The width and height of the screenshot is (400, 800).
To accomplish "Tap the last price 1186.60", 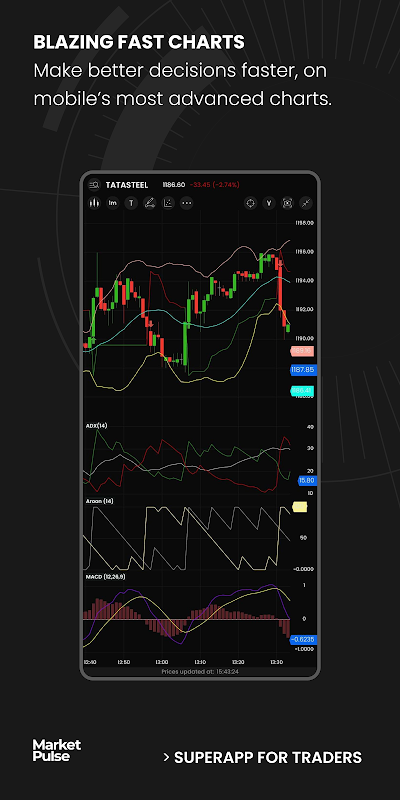I will [173, 185].
